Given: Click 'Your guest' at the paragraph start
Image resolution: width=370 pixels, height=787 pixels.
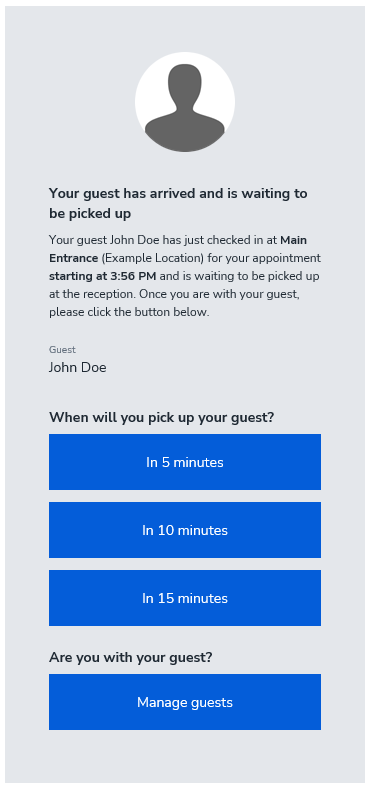Looking at the screenshot, I should tap(78, 240).
